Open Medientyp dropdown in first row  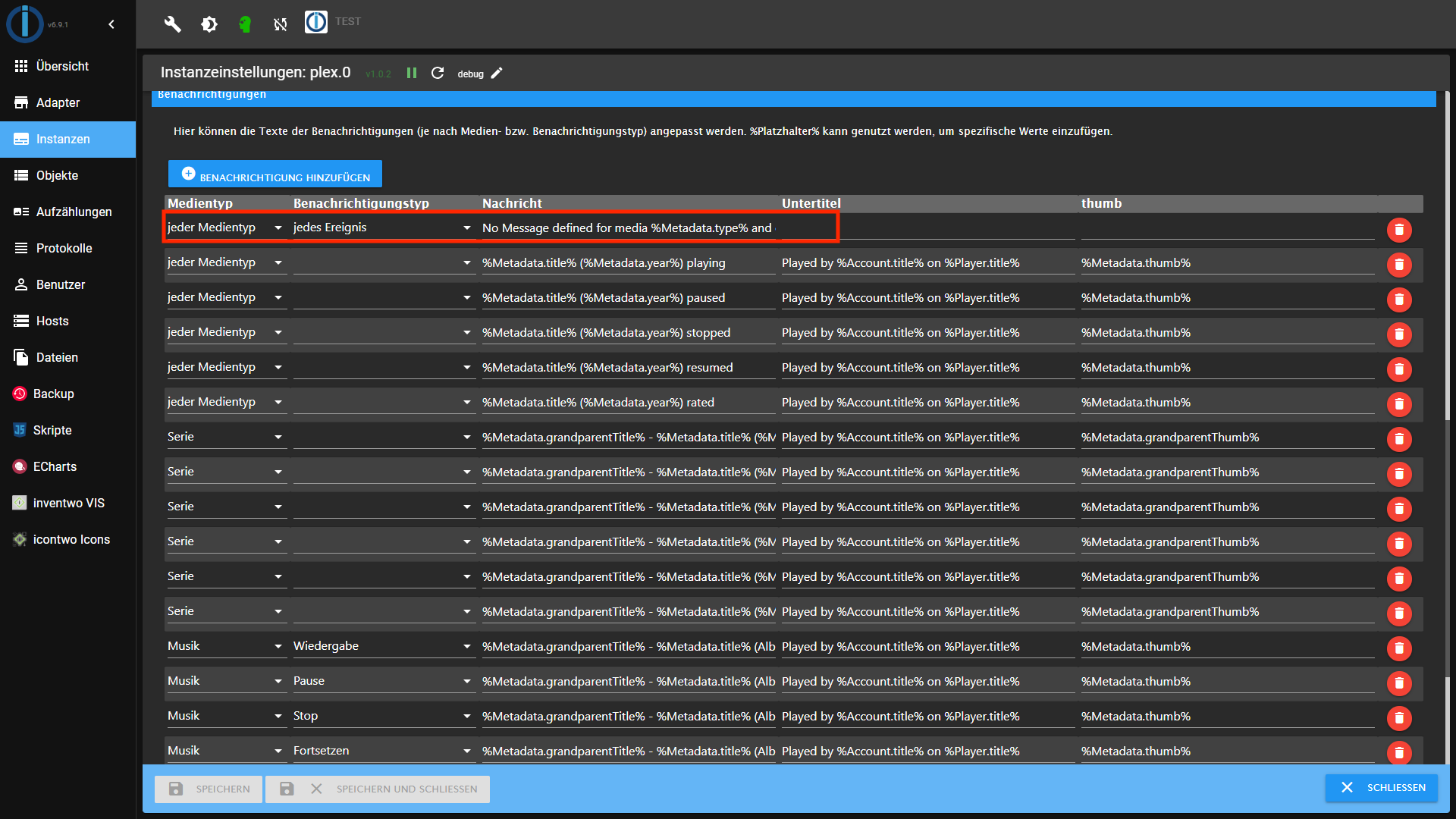pyautogui.click(x=226, y=227)
